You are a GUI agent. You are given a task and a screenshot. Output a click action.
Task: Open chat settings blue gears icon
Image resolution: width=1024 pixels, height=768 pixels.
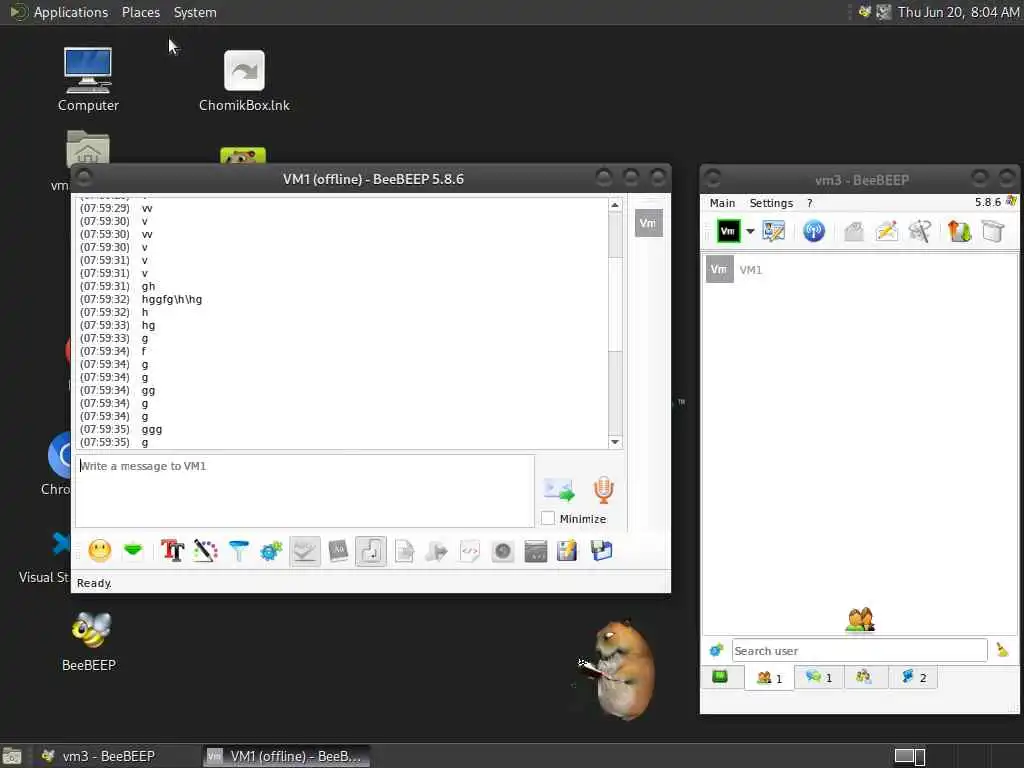tap(272, 551)
